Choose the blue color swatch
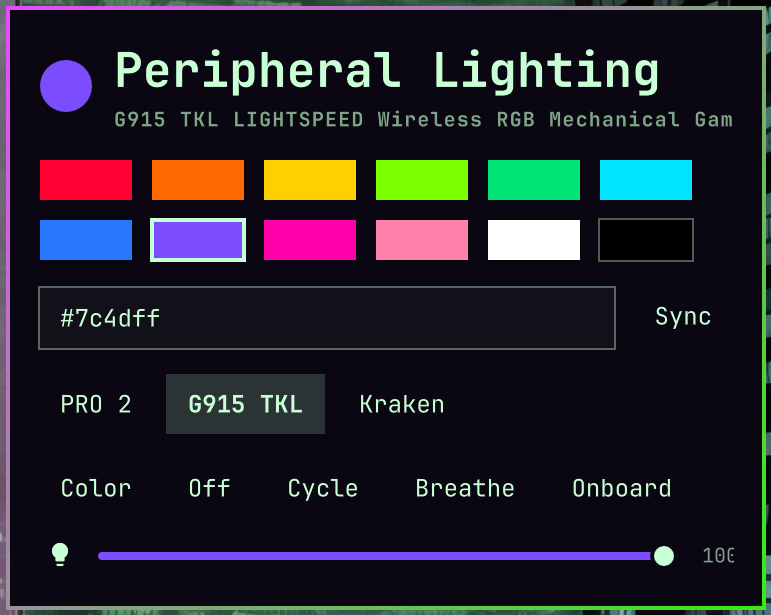This screenshot has width=771, height=615. pos(86,240)
